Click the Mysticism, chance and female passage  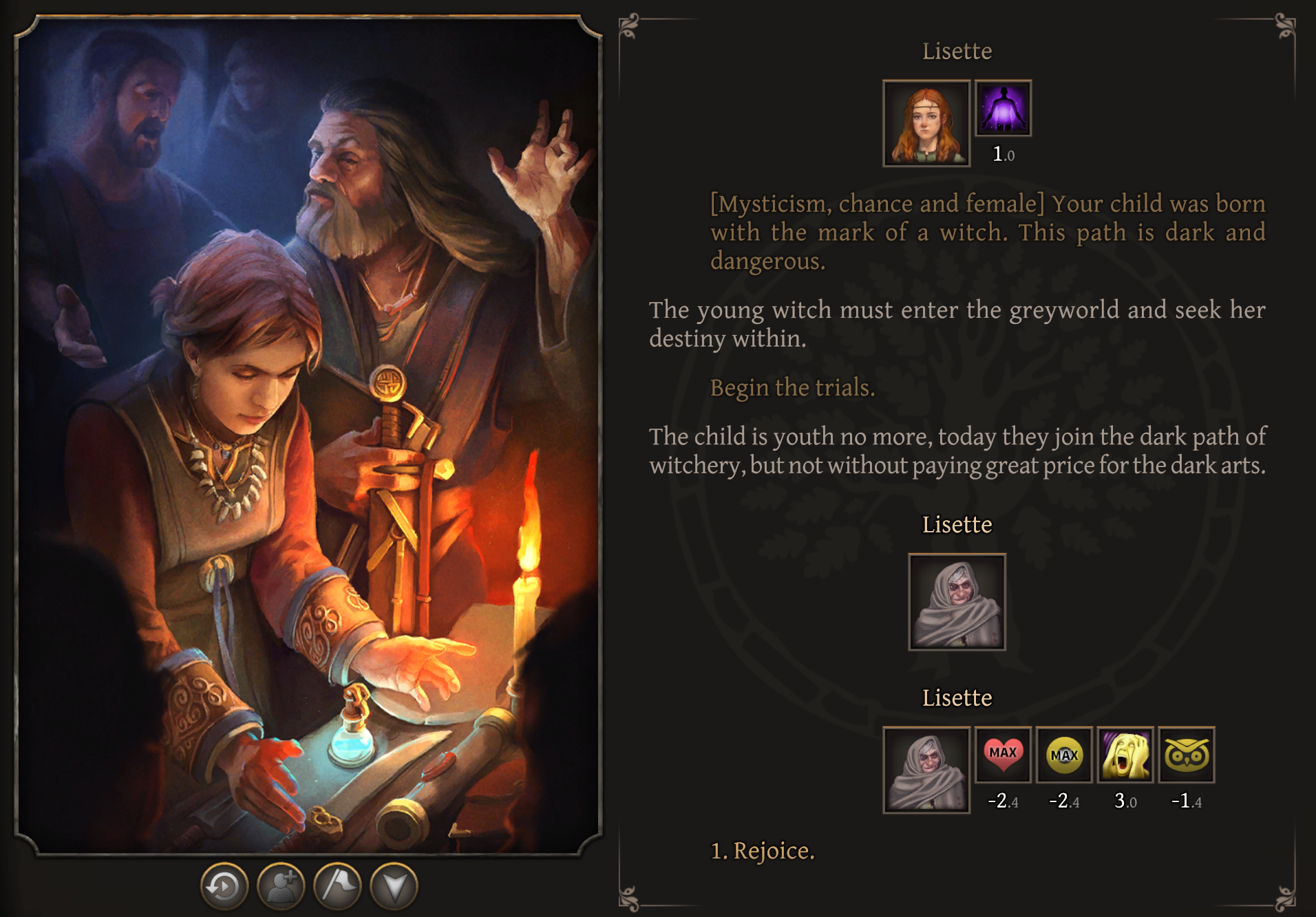988,232
